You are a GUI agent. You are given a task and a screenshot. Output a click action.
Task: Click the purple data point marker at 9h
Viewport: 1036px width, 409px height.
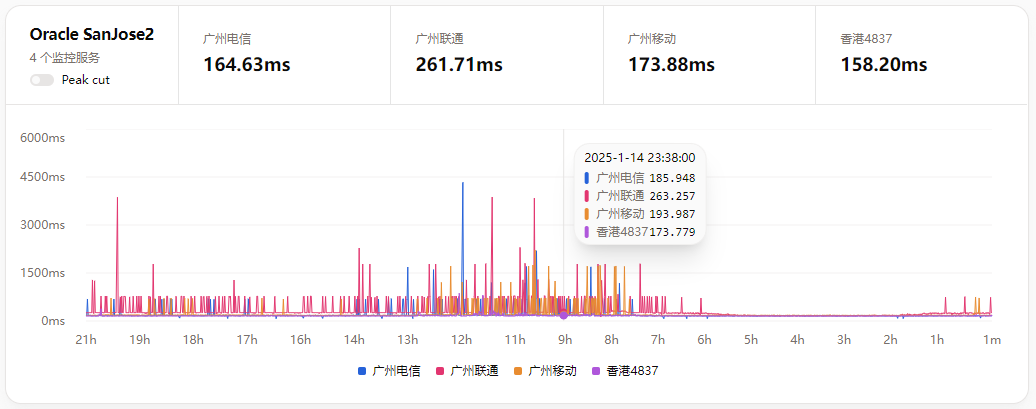pyautogui.click(x=563, y=315)
